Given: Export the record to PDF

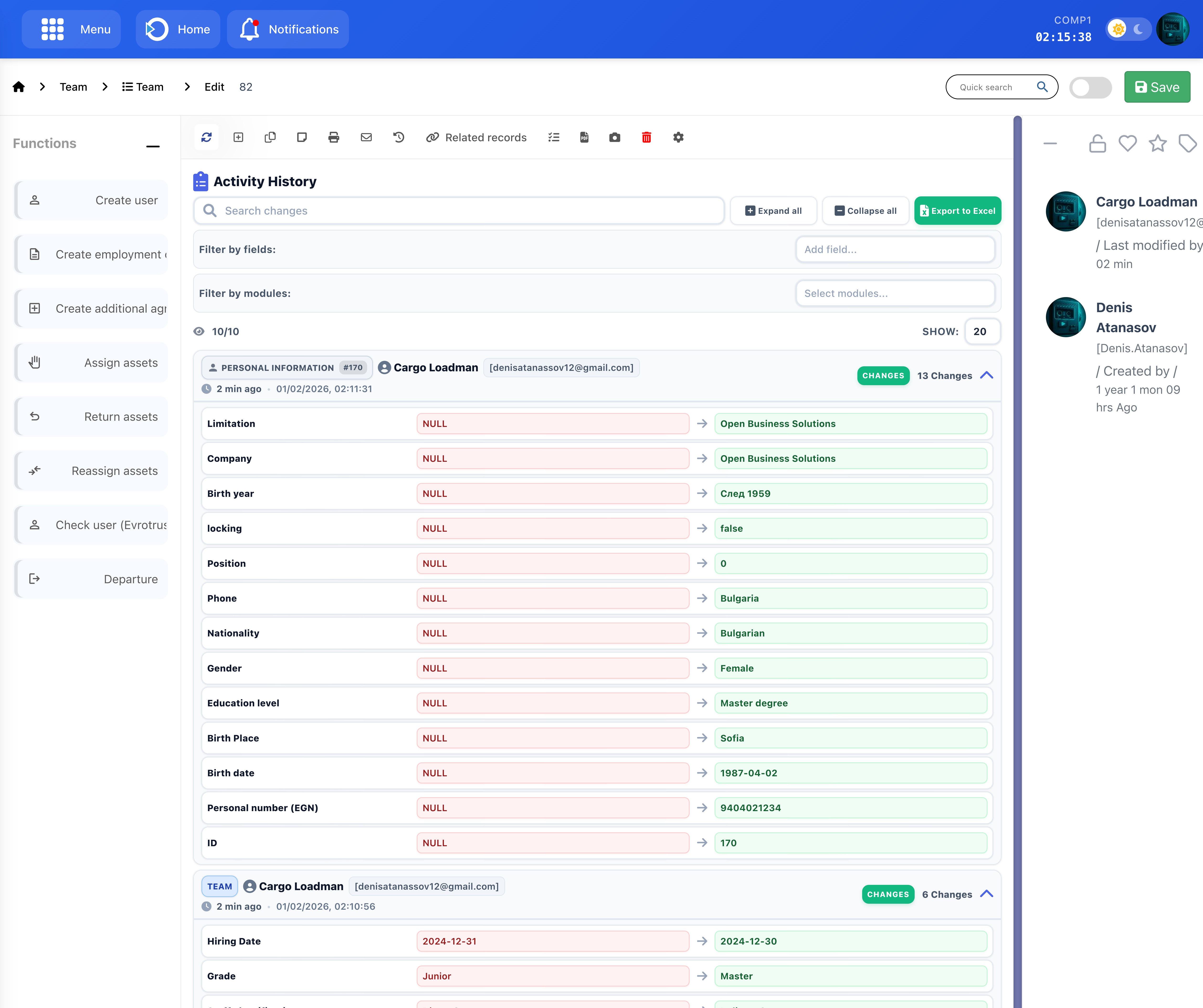Looking at the screenshot, I should click(x=584, y=137).
